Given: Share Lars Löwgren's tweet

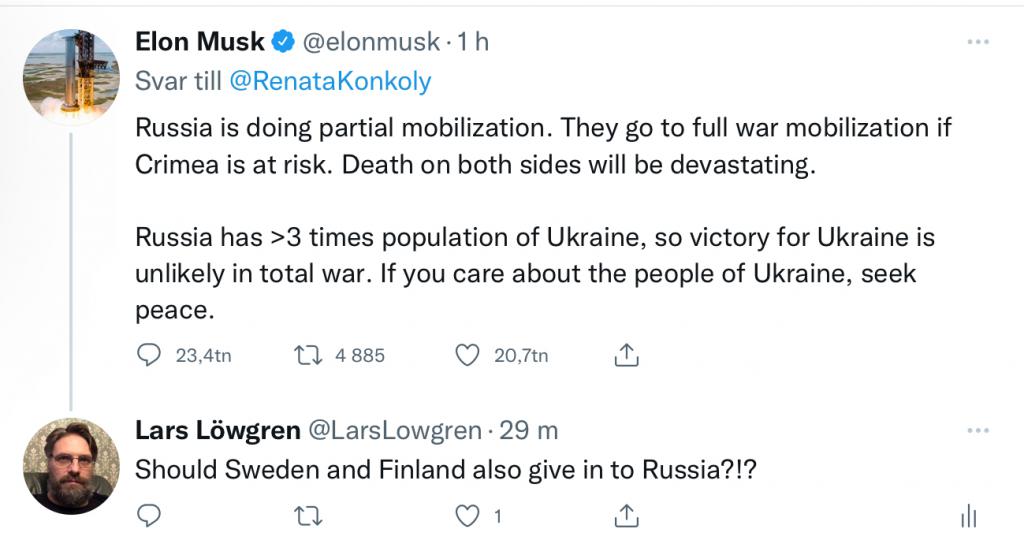Looking at the screenshot, I should pyautogui.click(x=625, y=516).
